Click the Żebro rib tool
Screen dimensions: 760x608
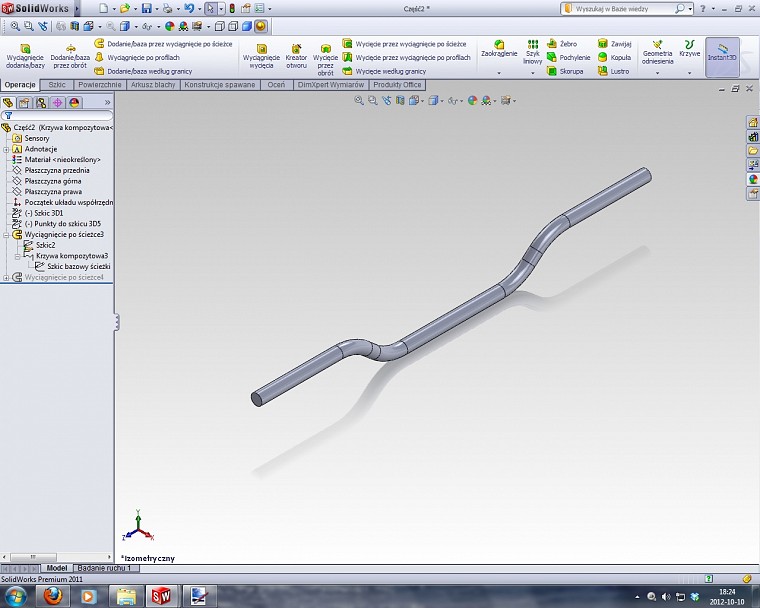562,44
